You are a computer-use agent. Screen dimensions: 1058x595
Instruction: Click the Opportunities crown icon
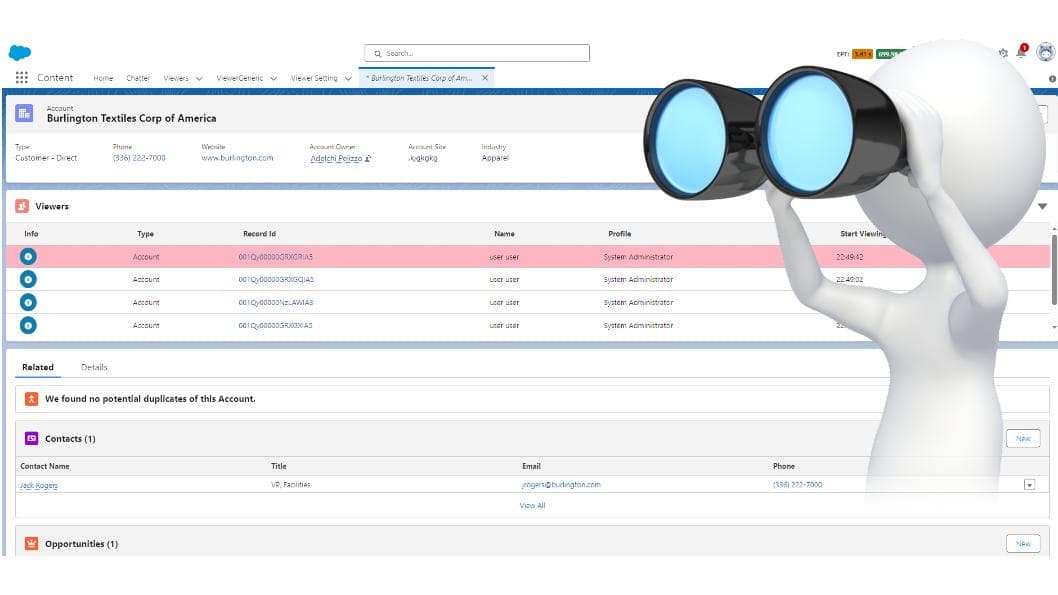pos(31,544)
